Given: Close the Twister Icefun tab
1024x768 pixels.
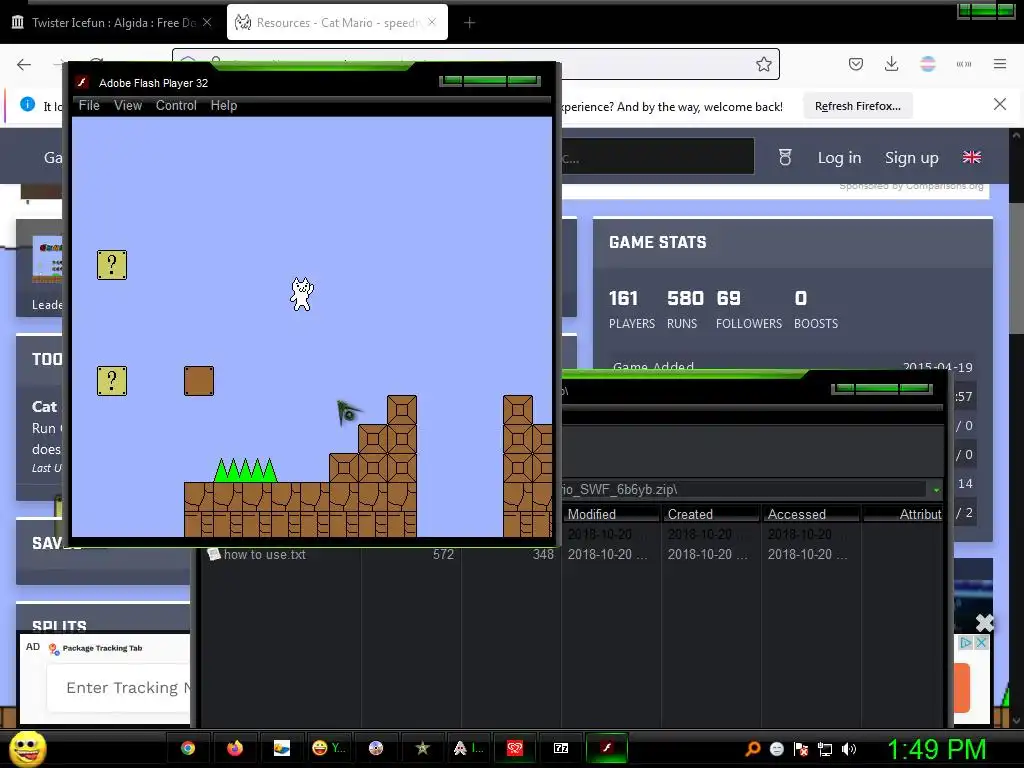Looking at the screenshot, I should click(x=207, y=22).
